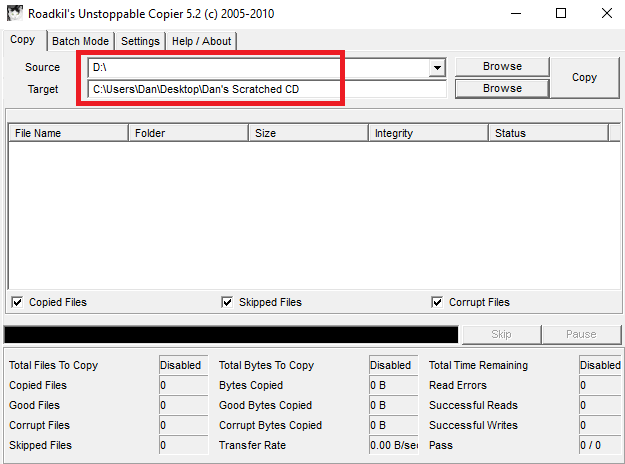Toggle the Copied Files checkbox

[17, 302]
